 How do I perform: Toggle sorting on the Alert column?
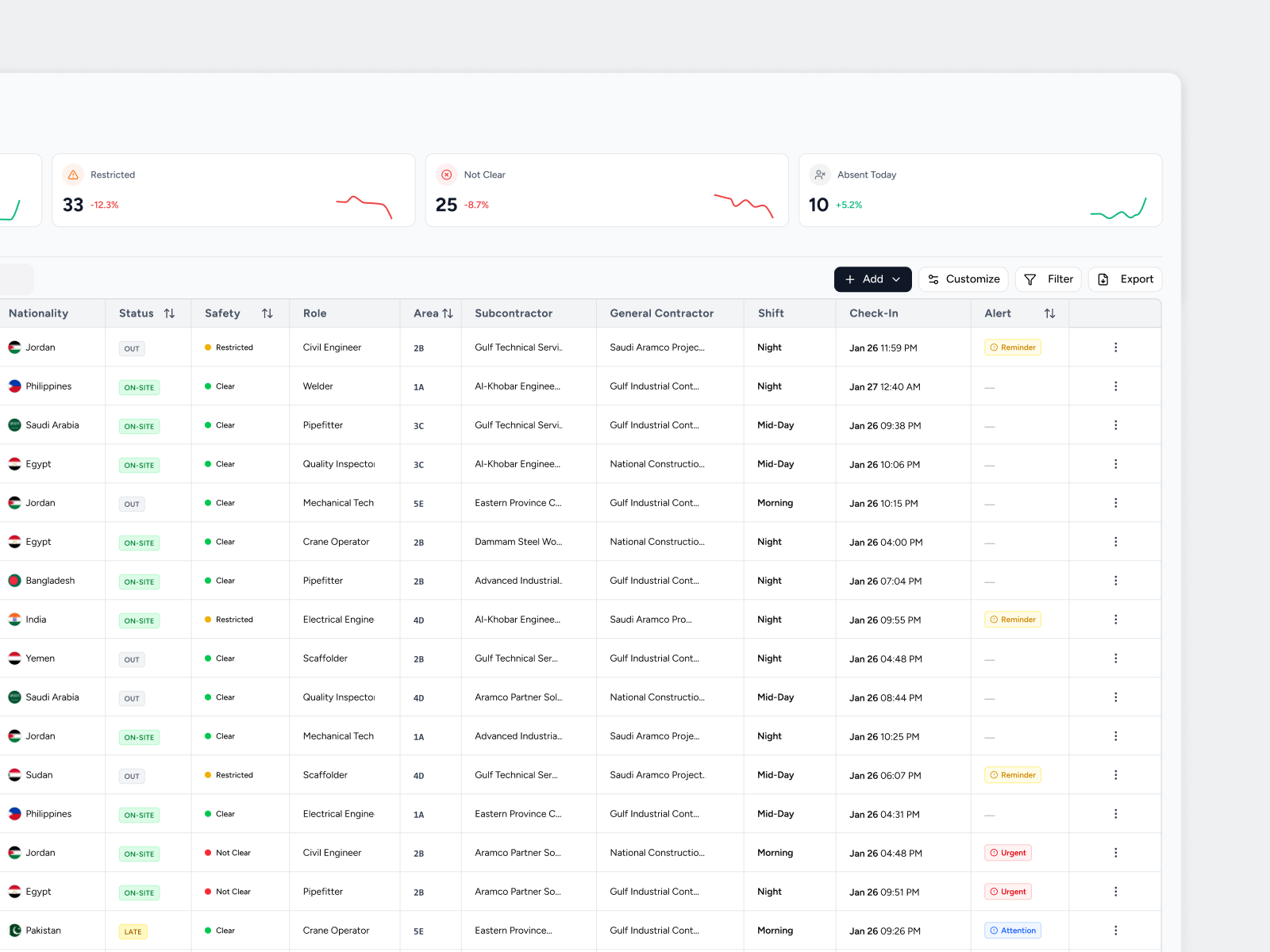[x=1050, y=313]
